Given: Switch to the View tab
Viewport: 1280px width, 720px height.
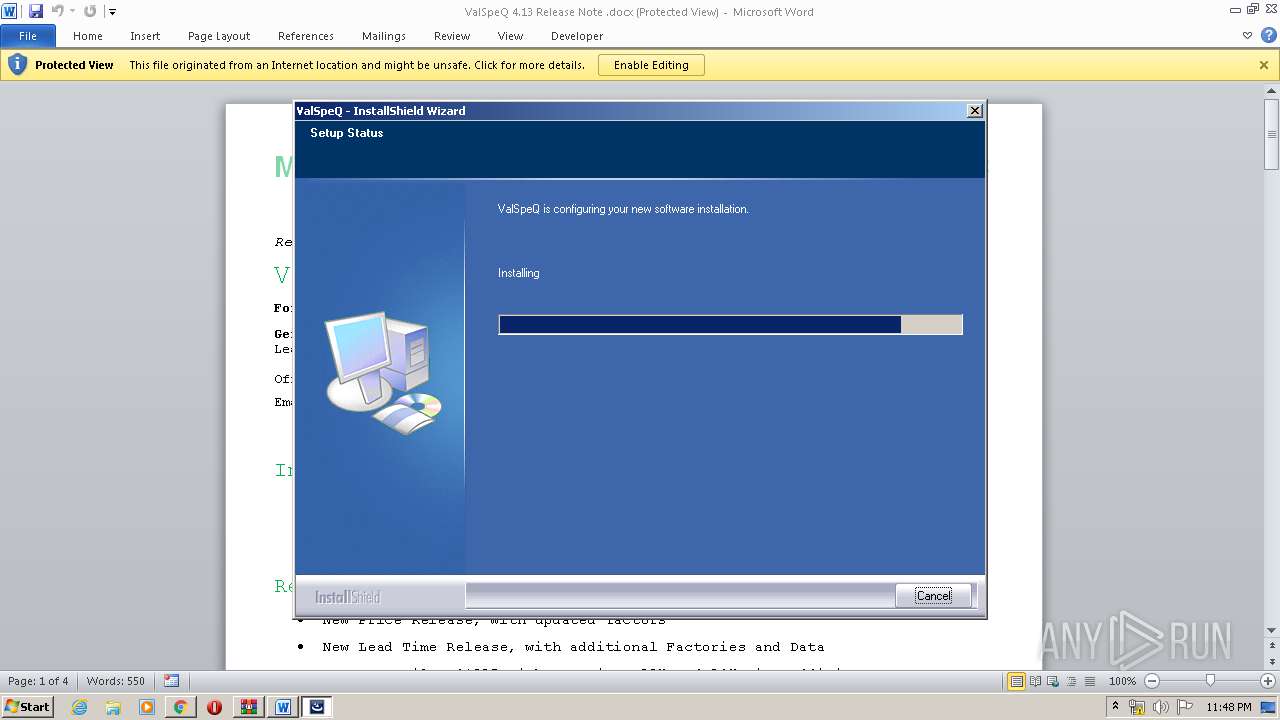Looking at the screenshot, I should (511, 36).
